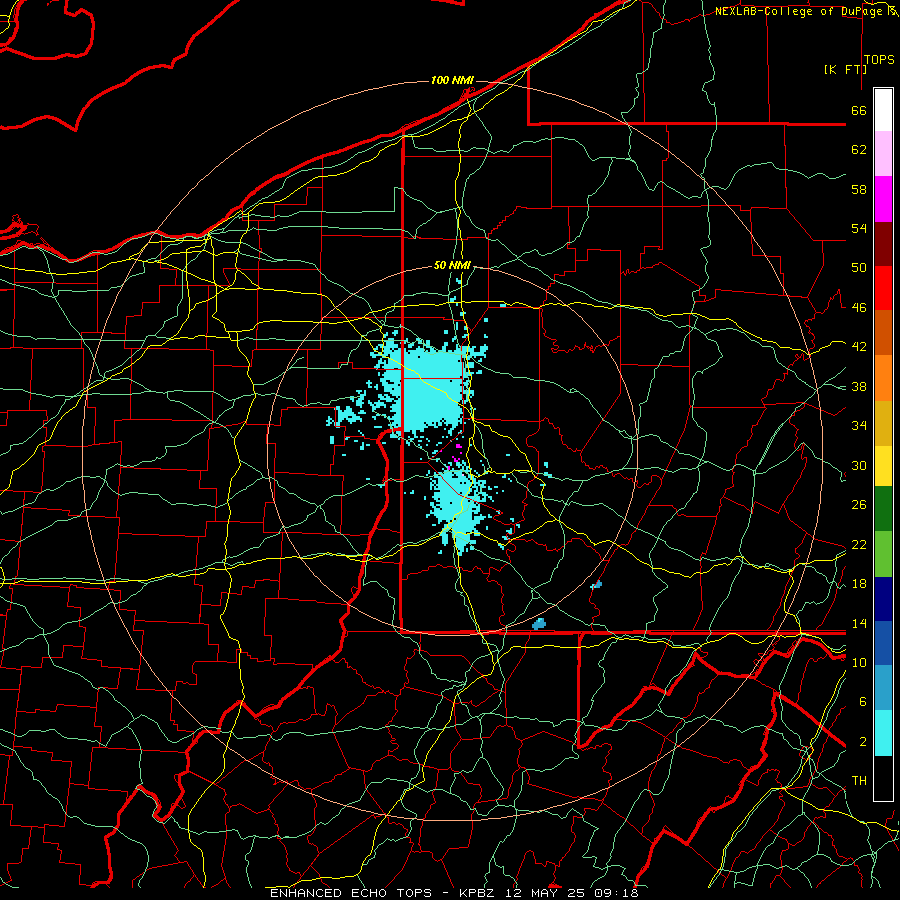Click the blue echo blob outside the 50 NMI ring

(597, 585)
